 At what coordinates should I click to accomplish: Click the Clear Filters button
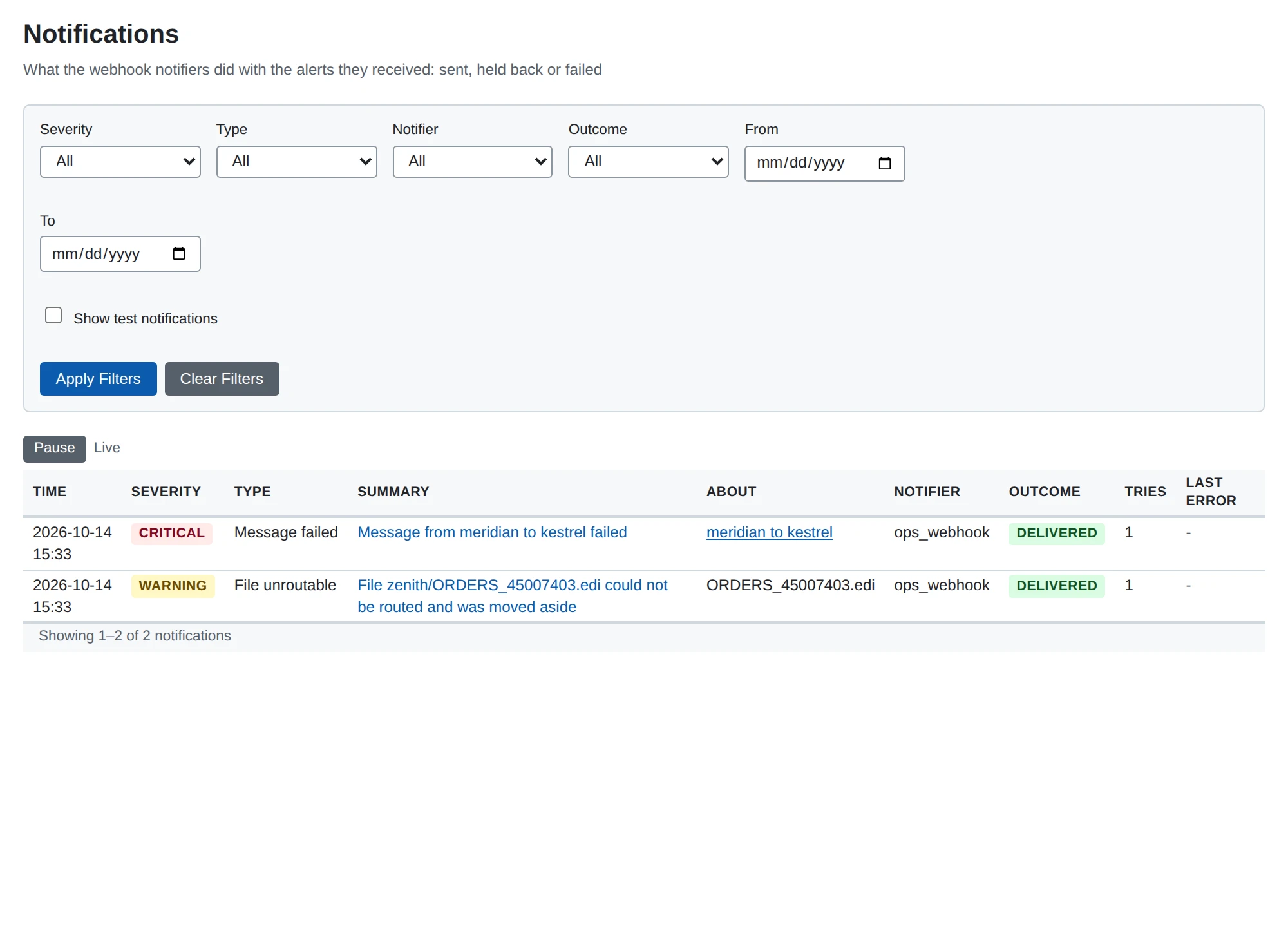pos(222,379)
